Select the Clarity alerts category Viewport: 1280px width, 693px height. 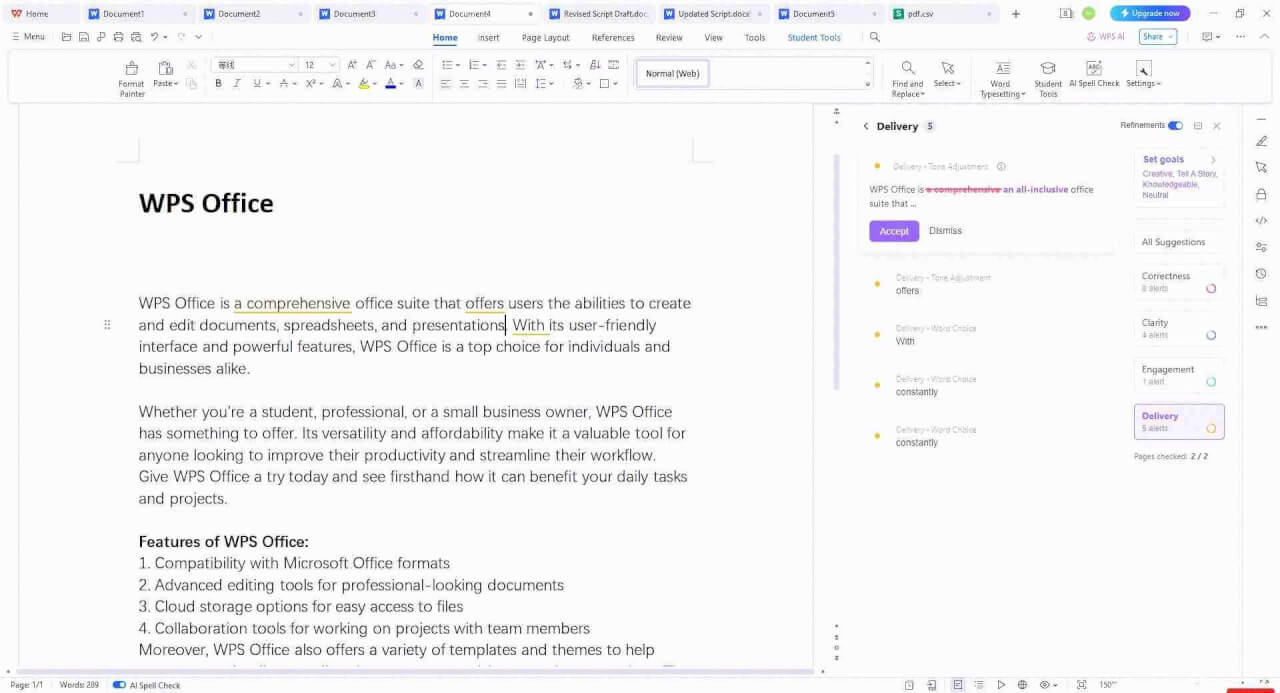[1178, 329]
